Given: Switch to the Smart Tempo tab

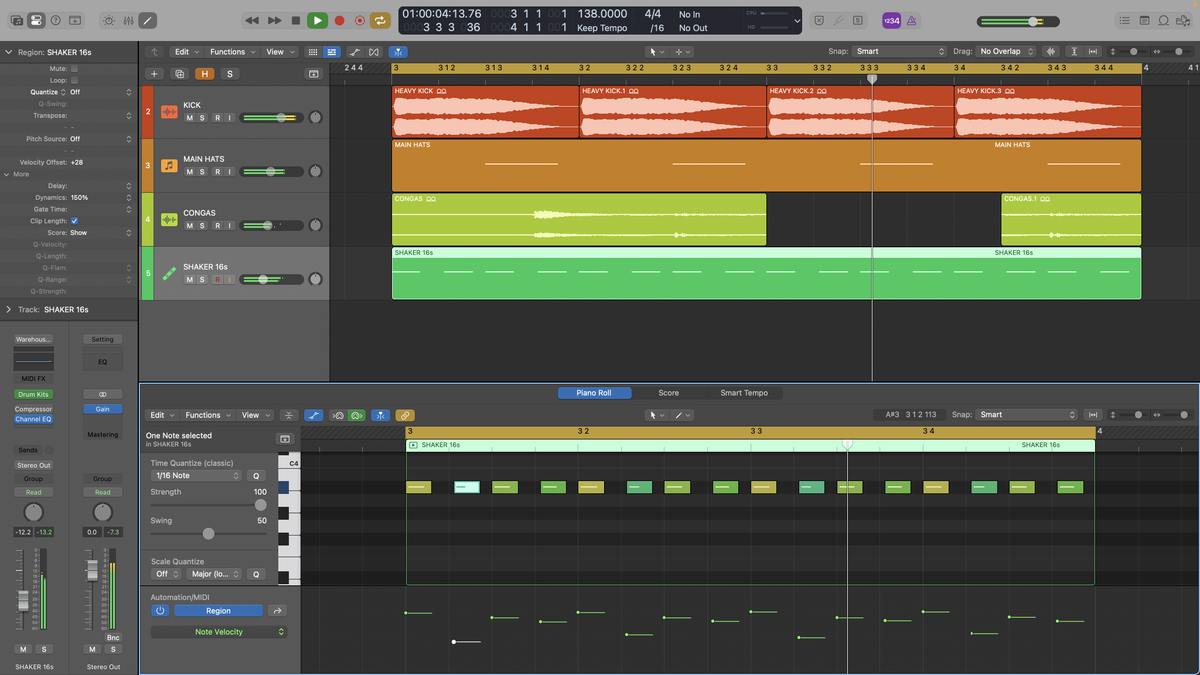Looking at the screenshot, I should click(744, 393).
